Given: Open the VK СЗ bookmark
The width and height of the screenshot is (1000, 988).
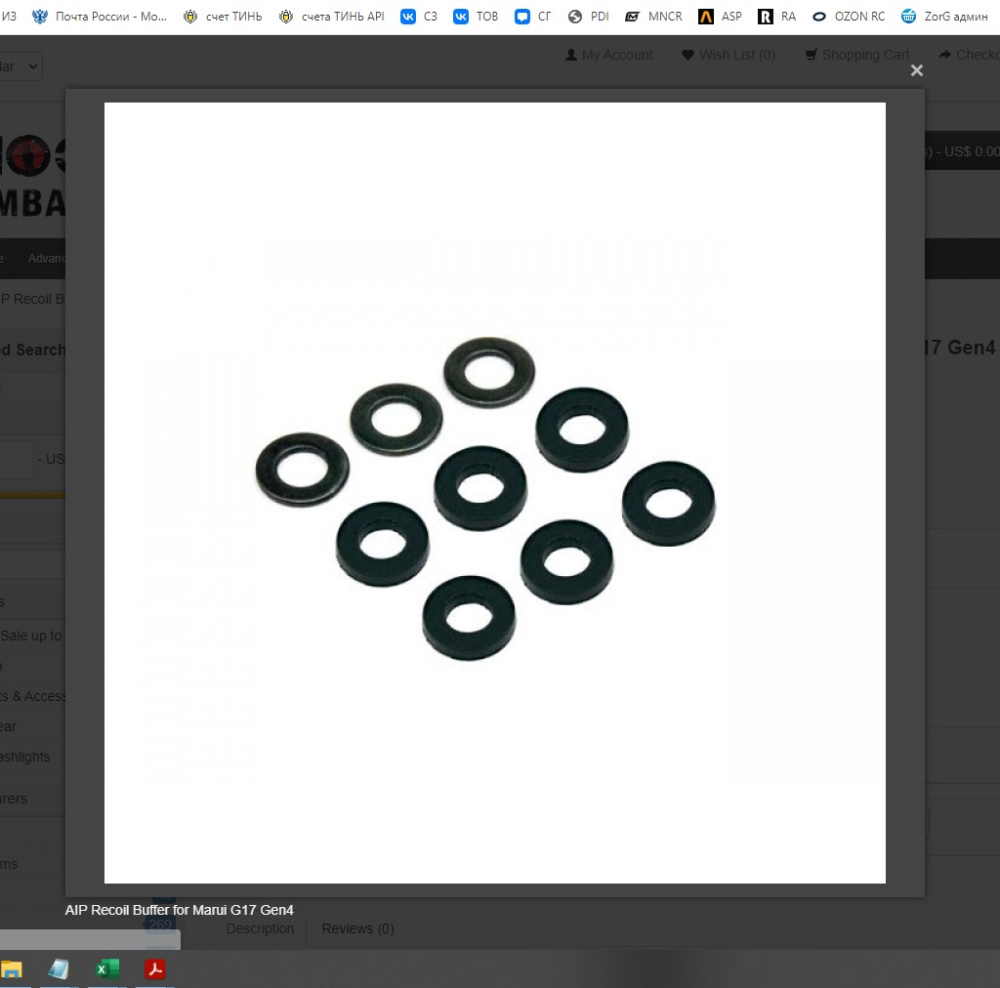Looking at the screenshot, I should [x=419, y=17].
